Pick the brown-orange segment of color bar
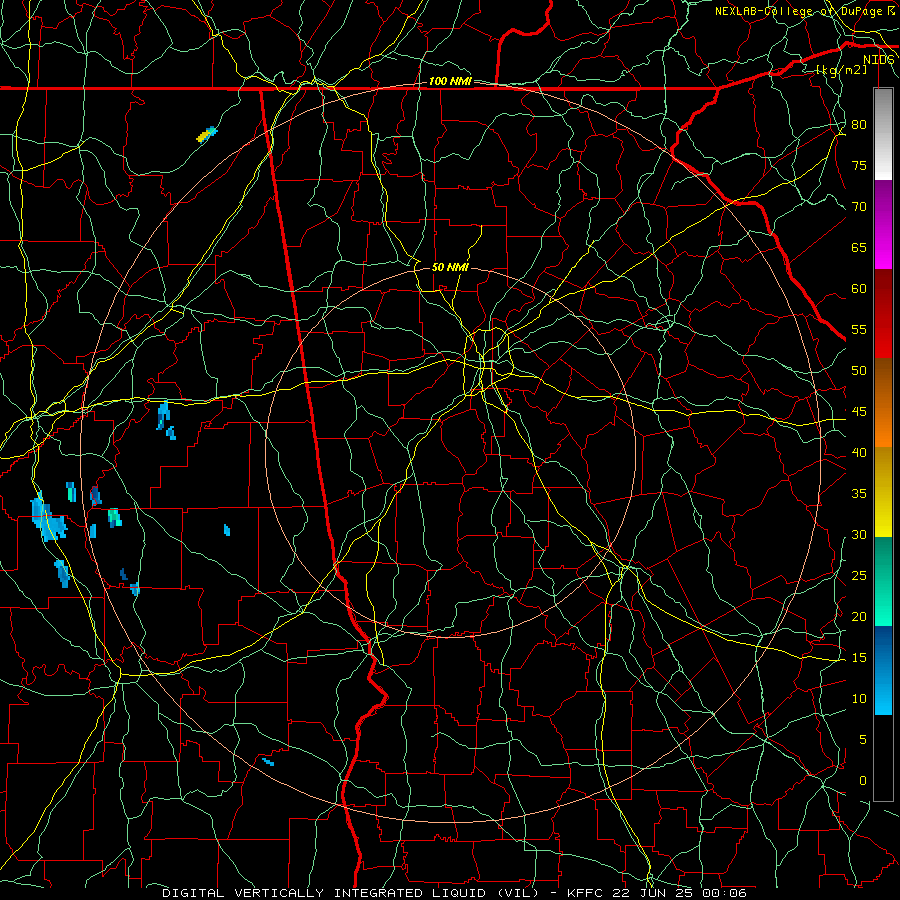Viewport: 900px width, 900px height. (x=883, y=403)
